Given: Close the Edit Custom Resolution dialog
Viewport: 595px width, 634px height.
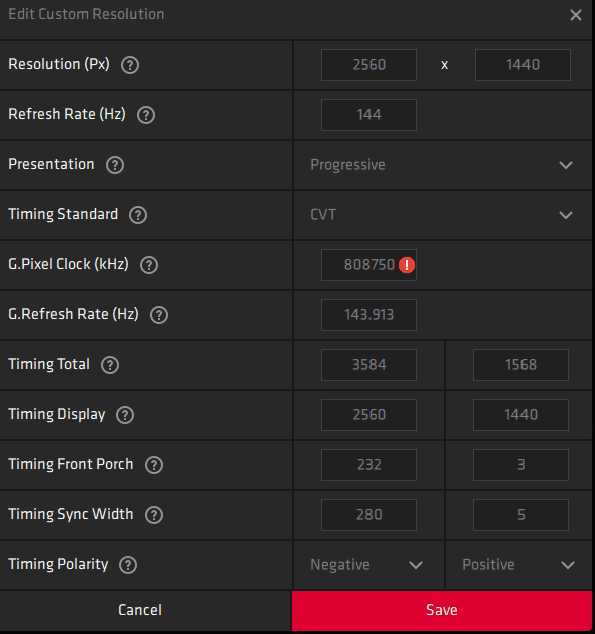Looking at the screenshot, I should [x=576, y=15].
